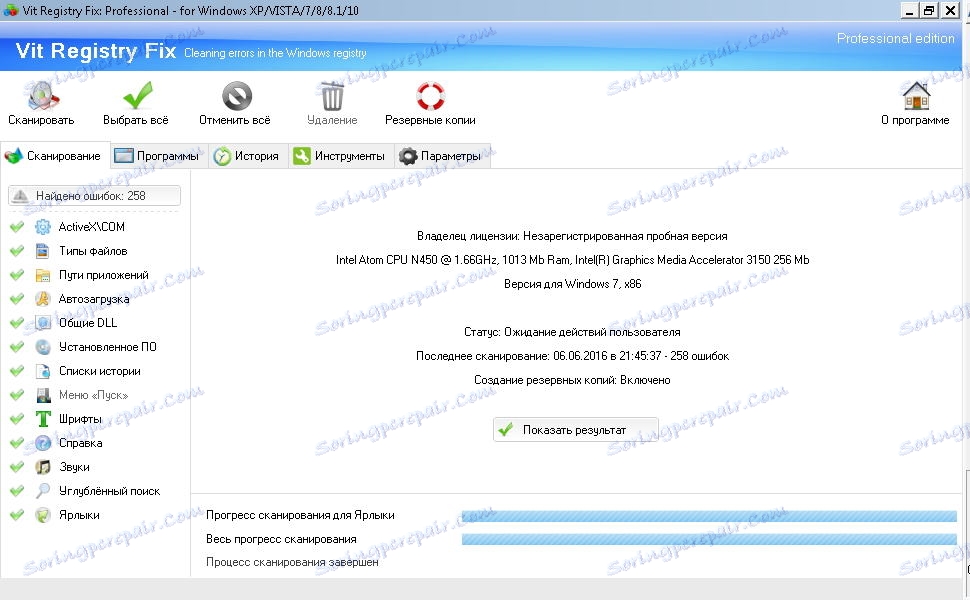This screenshot has width=970, height=600.
Task: Click the Владелец лицензии text line
Action: pos(572,236)
